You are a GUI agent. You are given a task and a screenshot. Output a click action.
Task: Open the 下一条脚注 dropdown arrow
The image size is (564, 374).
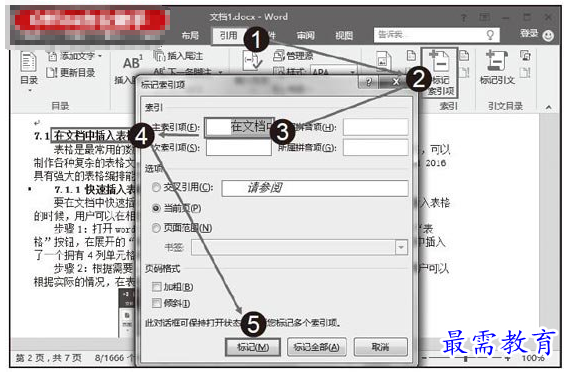point(220,72)
